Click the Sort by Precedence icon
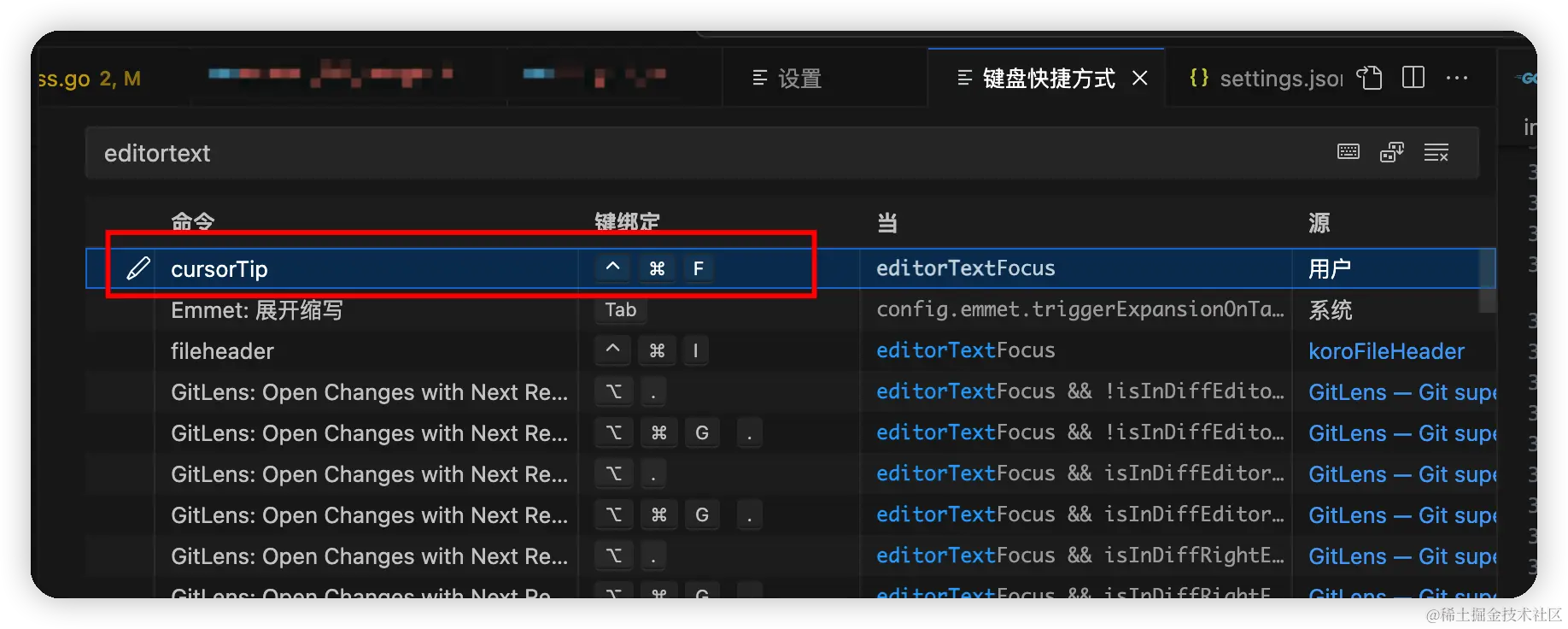The width and height of the screenshot is (1568, 629). (1392, 152)
